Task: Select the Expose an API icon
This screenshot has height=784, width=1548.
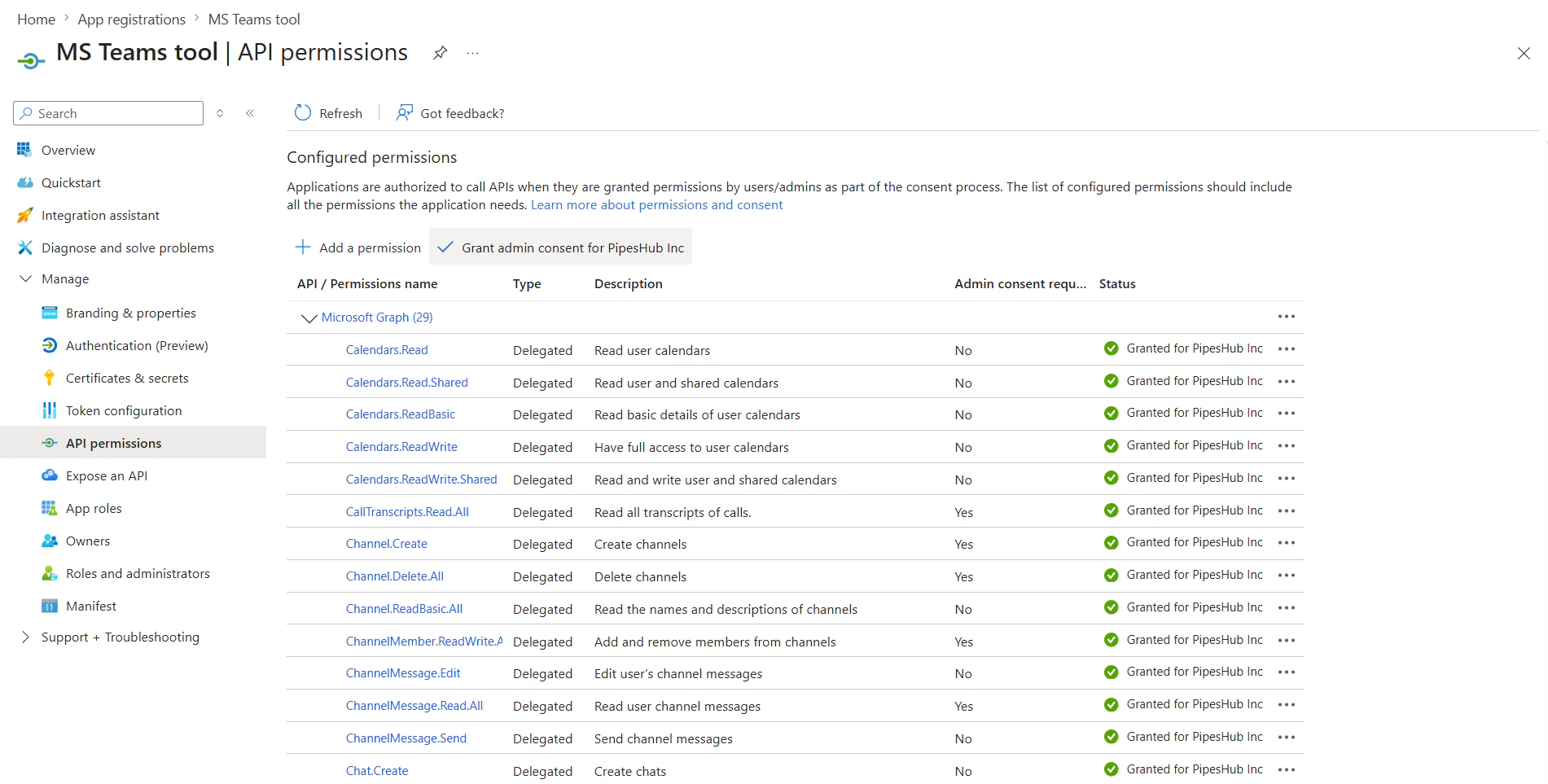Action: click(x=49, y=475)
